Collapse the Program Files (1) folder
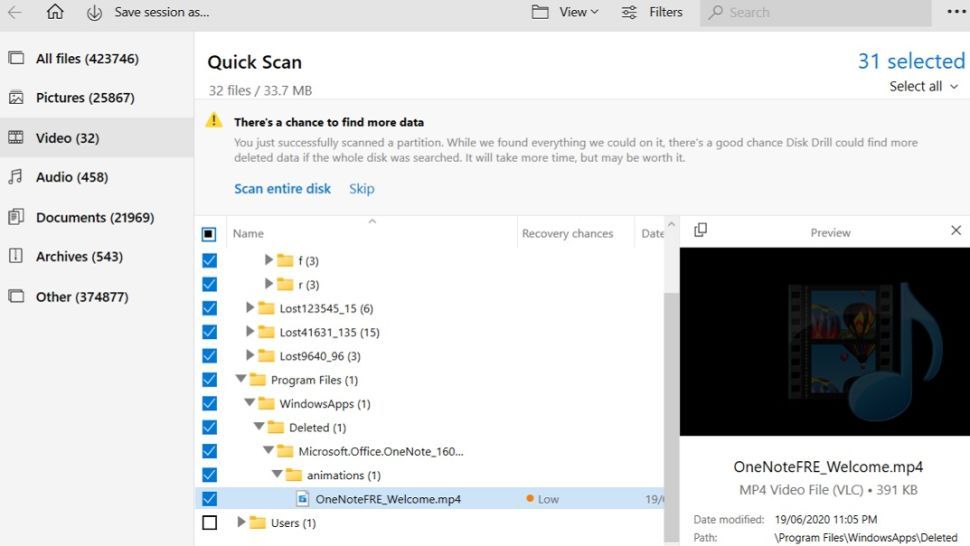The width and height of the screenshot is (970, 546). coord(241,379)
